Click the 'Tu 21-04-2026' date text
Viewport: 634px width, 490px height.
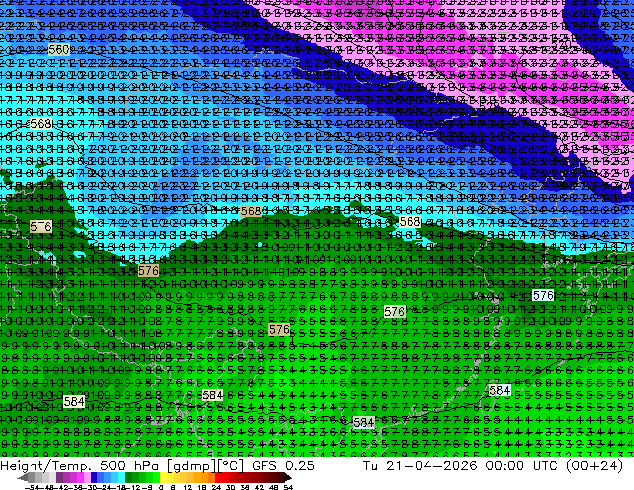pos(420,466)
